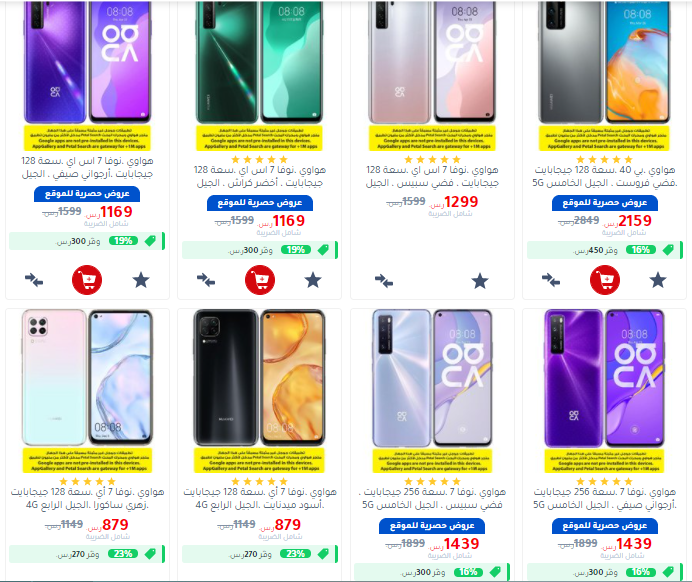
Task: Add purple Nova 7 SE to cart
Action: coord(87,280)
